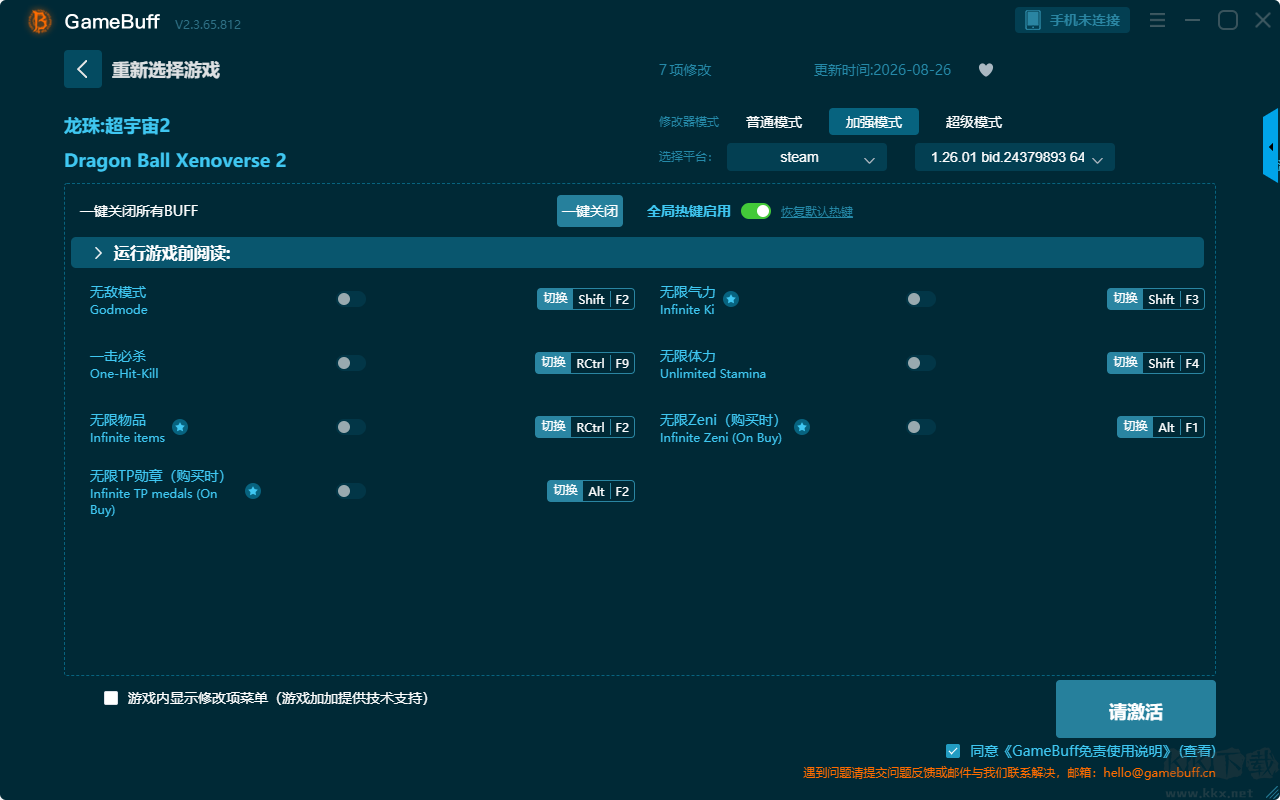The width and height of the screenshot is (1280, 800).
Task: Click Infinite Zeni hotkey Alt F1 box
Action: pos(1161,427)
